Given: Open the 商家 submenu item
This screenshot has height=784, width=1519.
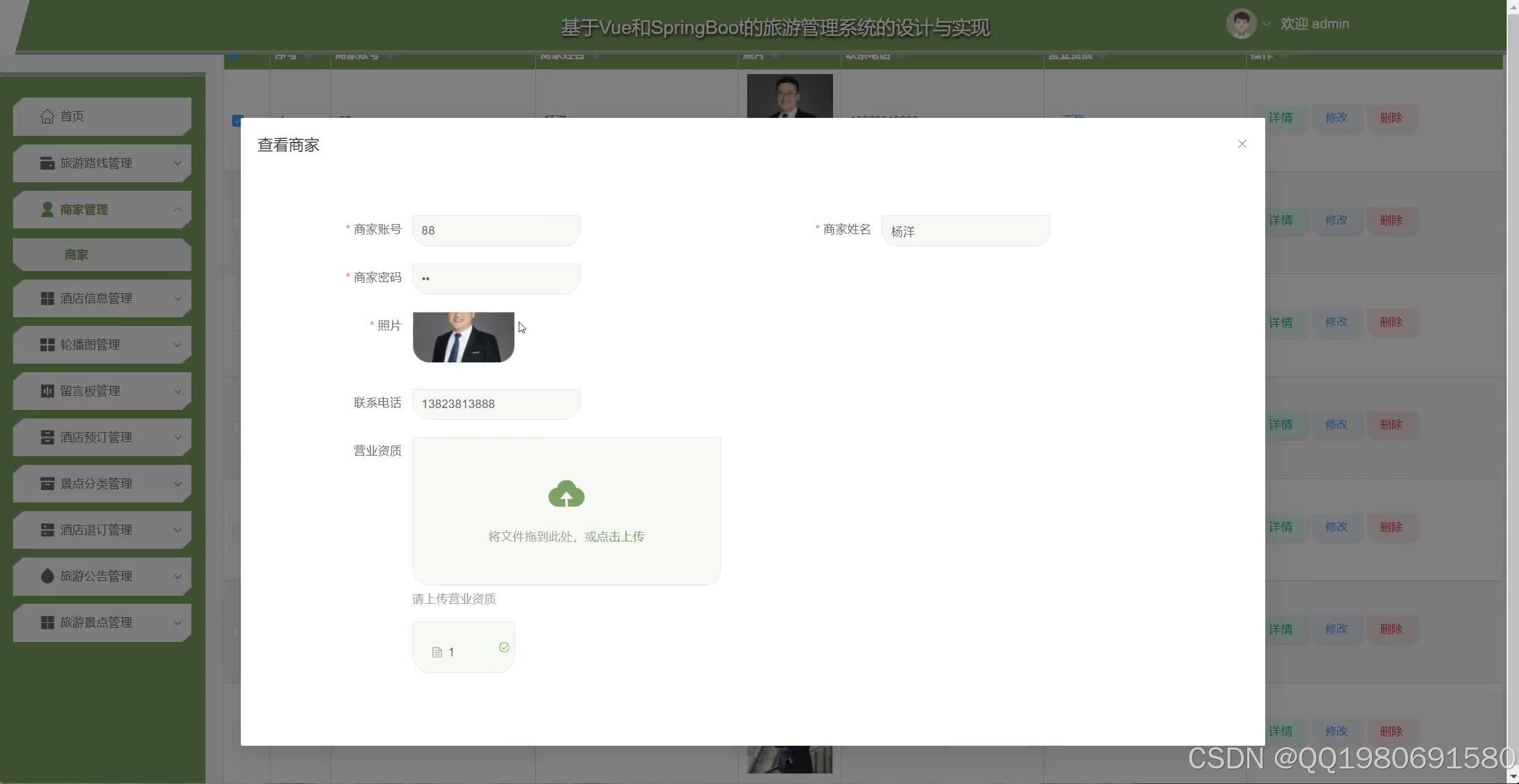Looking at the screenshot, I should click(x=77, y=254).
